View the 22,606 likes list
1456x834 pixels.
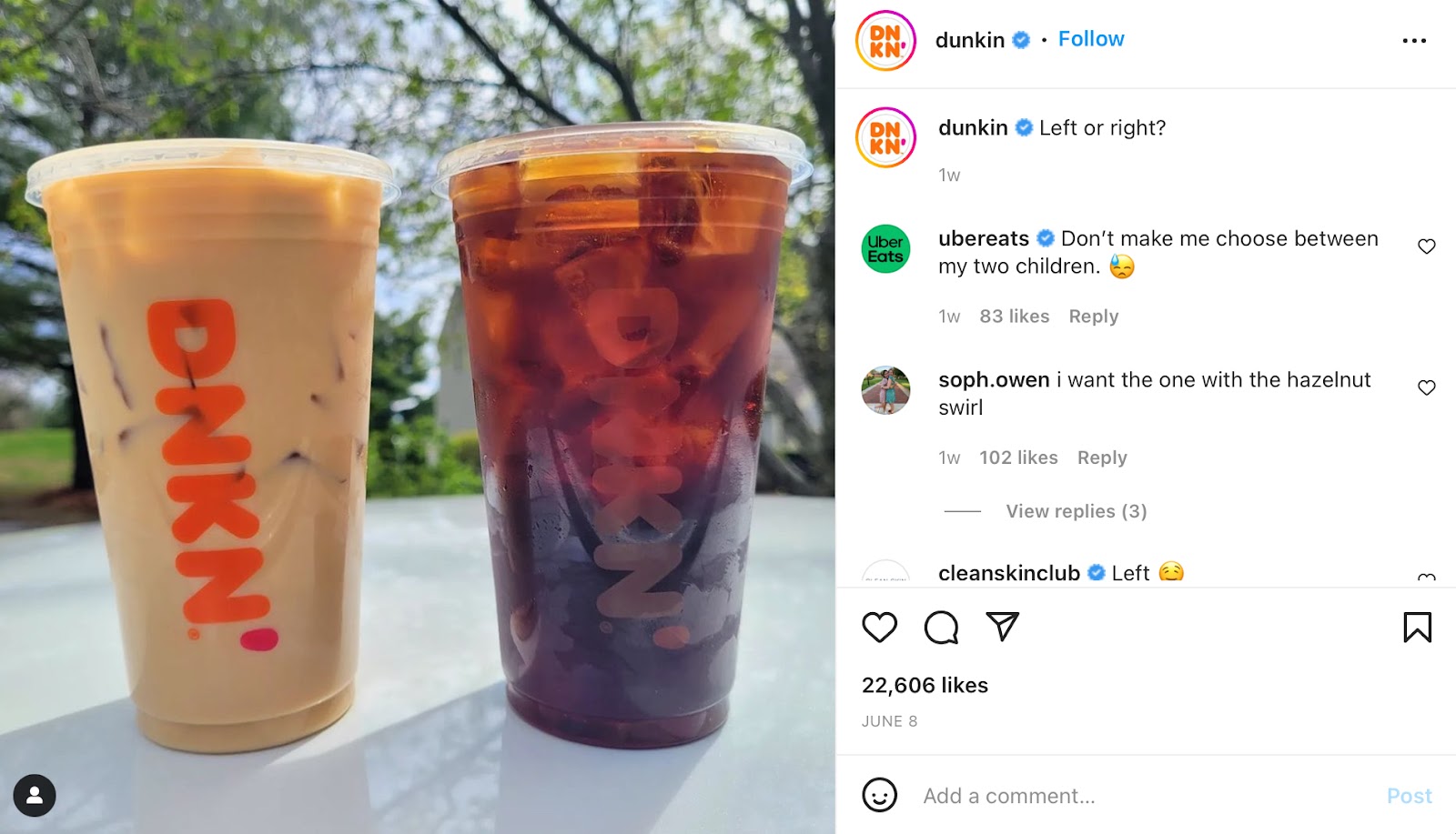[925, 685]
